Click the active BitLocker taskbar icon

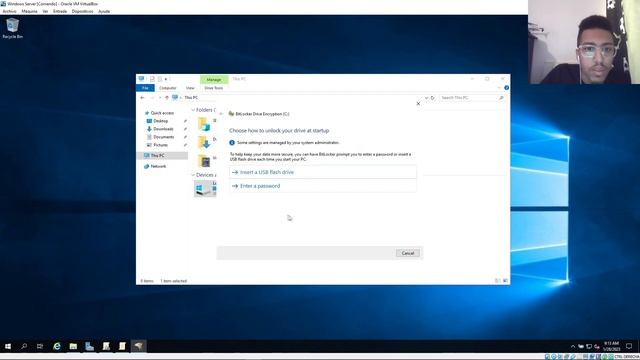(x=138, y=346)
